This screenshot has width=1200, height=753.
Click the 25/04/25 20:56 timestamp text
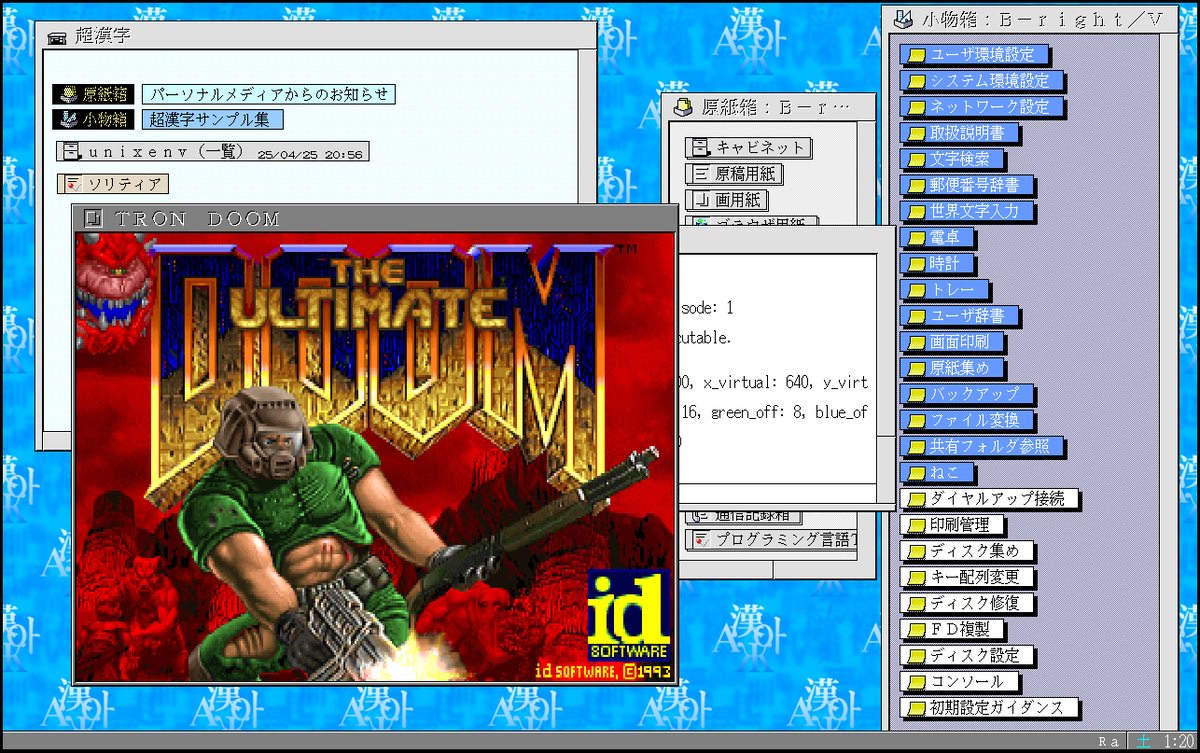pos(309,155)
